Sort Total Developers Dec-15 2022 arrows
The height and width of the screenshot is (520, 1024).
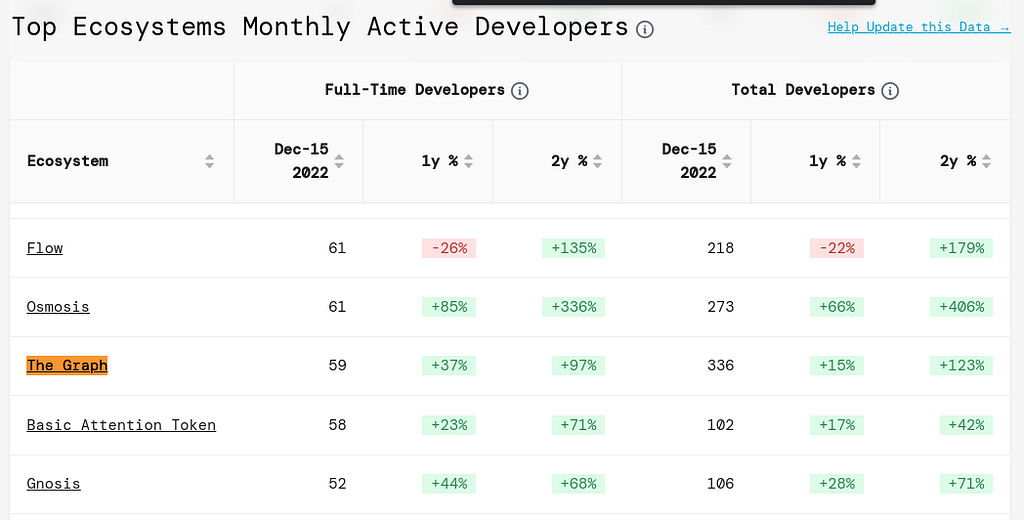(727, 161)
